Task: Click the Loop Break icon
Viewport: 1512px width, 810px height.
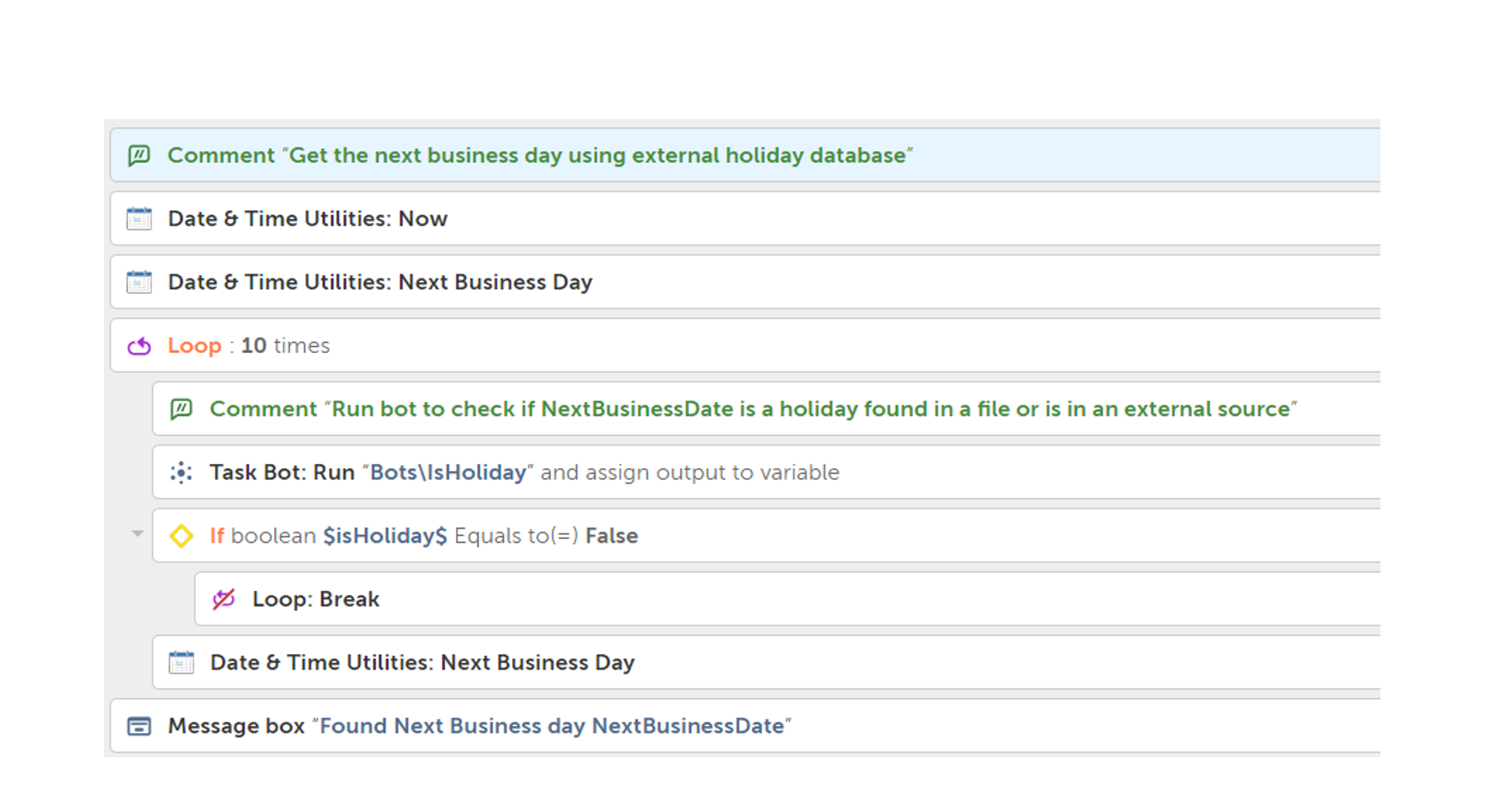Action: (x=224, y=600)
